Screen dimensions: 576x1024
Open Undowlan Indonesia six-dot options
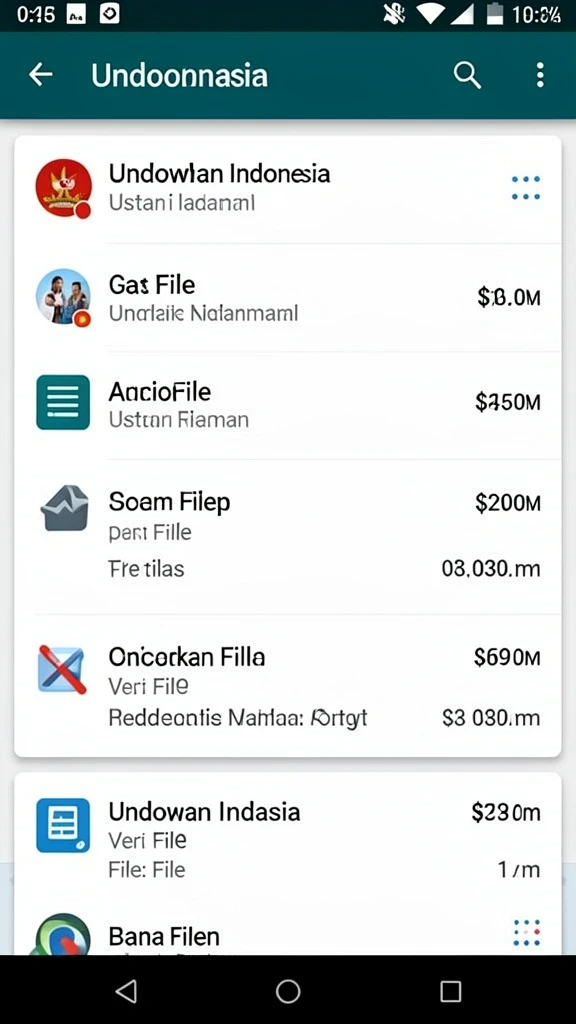click(526, 188)
